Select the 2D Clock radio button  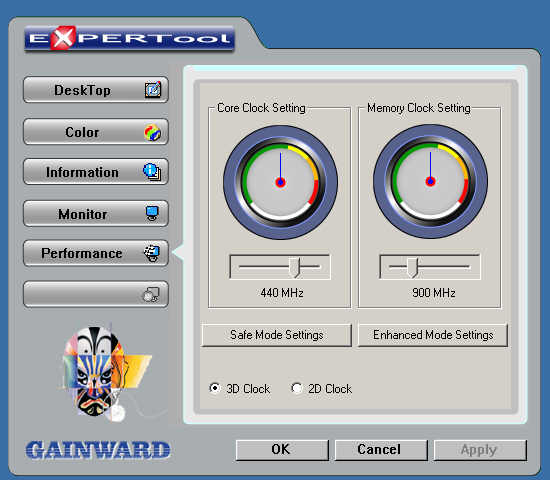(x=296, y=388)
